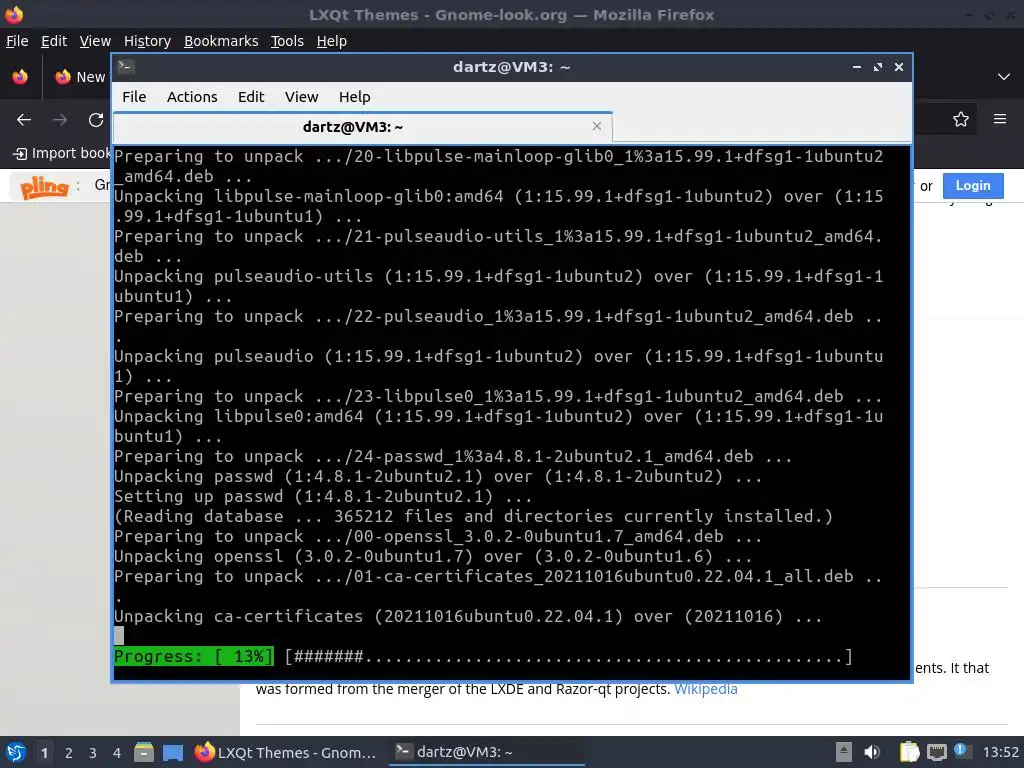The image size is (1024, 768).
Task: Switch to virtual desktop 2
Action: 69,752
